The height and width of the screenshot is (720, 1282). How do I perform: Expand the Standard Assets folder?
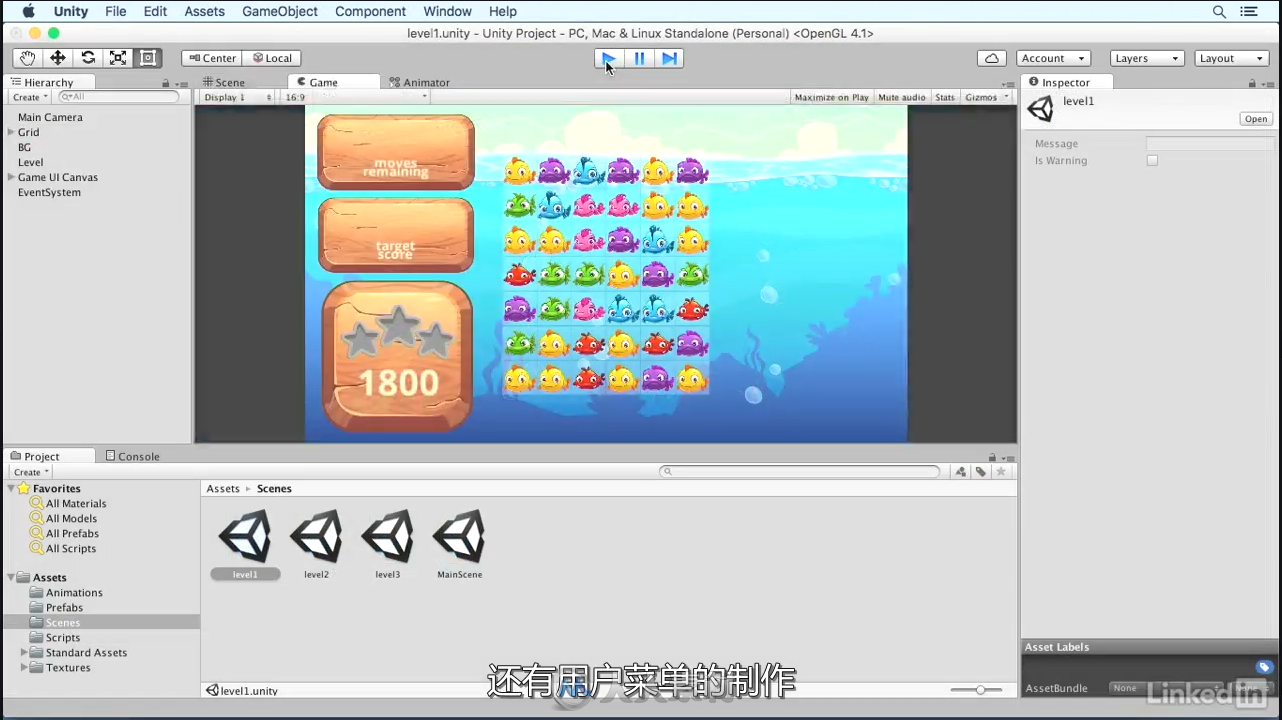24,653
